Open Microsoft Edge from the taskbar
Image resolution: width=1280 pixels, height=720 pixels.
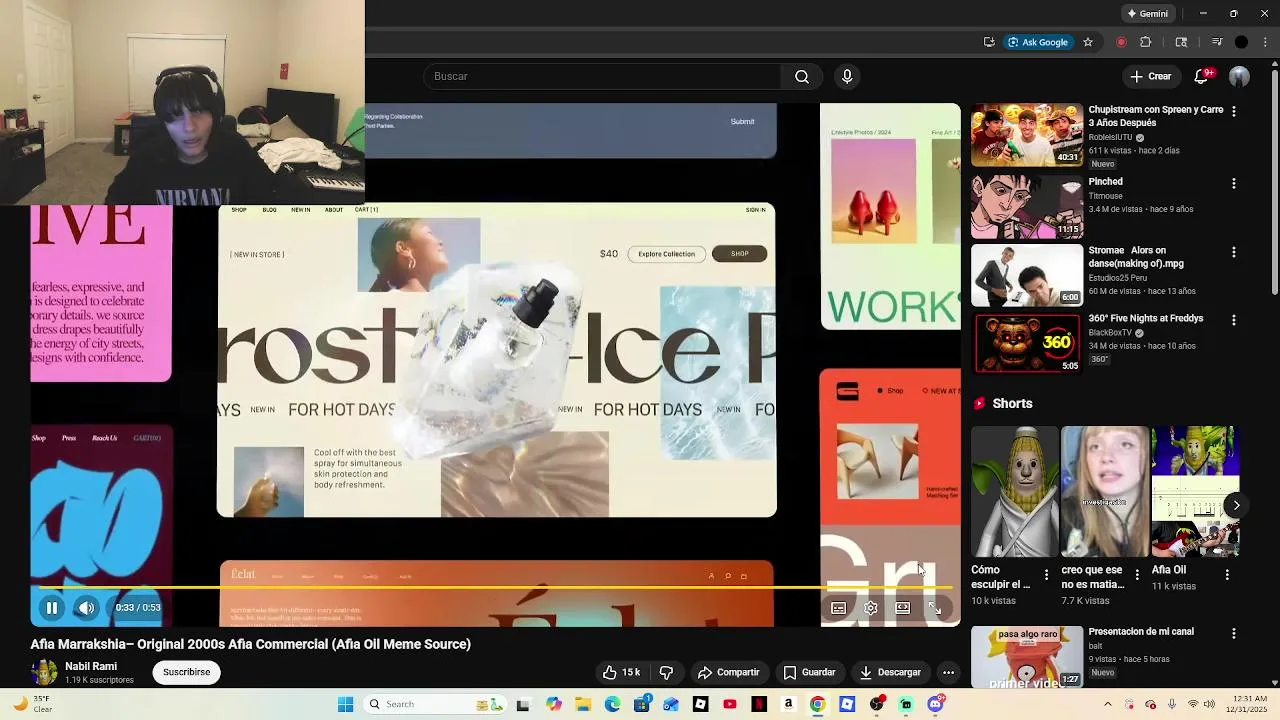[612, 705]
